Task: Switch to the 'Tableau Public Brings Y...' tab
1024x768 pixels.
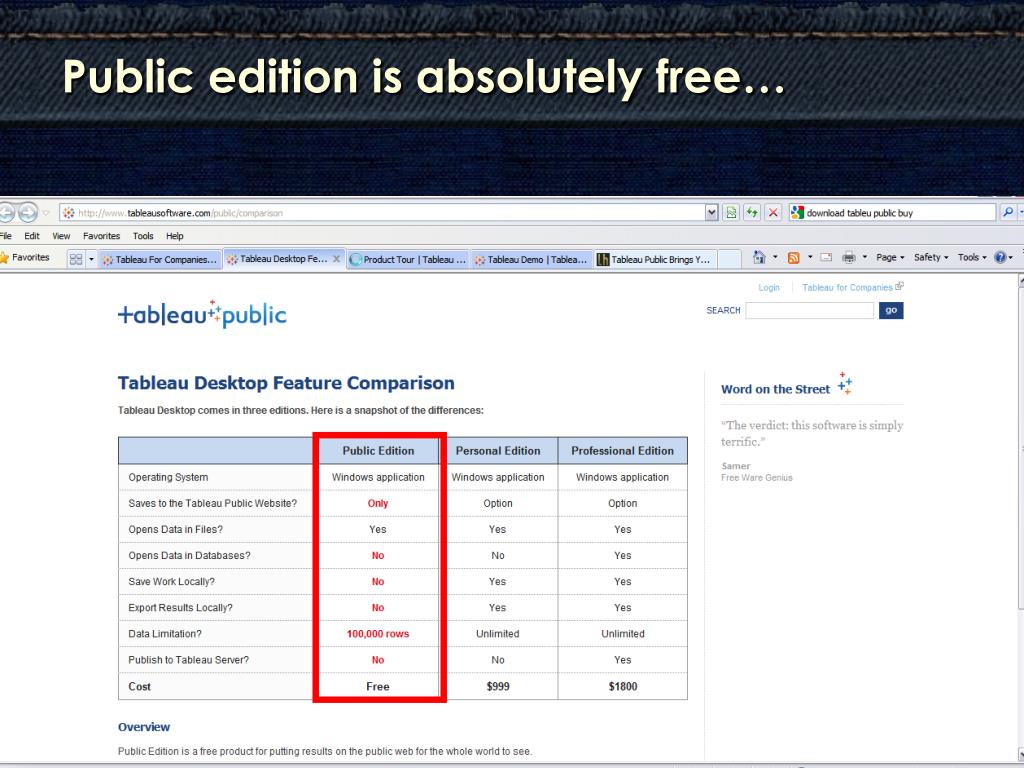Action: coord(655,259)
